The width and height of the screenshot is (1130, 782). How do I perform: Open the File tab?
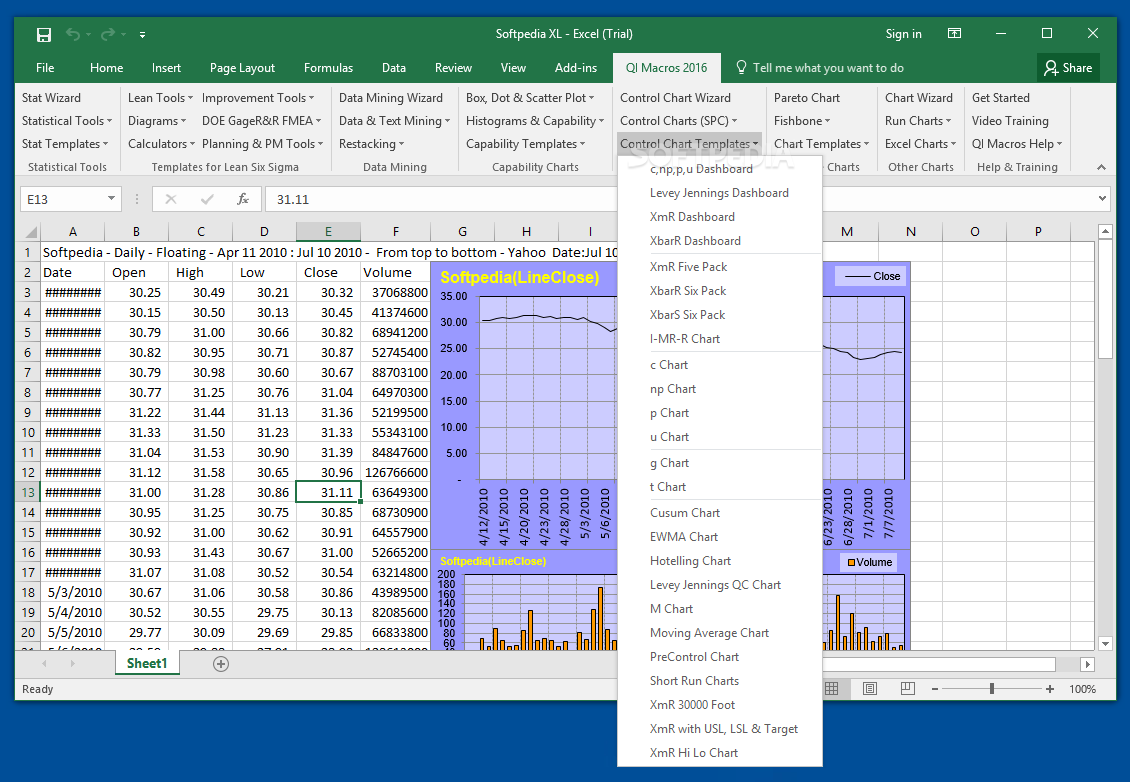click(45, 68)
